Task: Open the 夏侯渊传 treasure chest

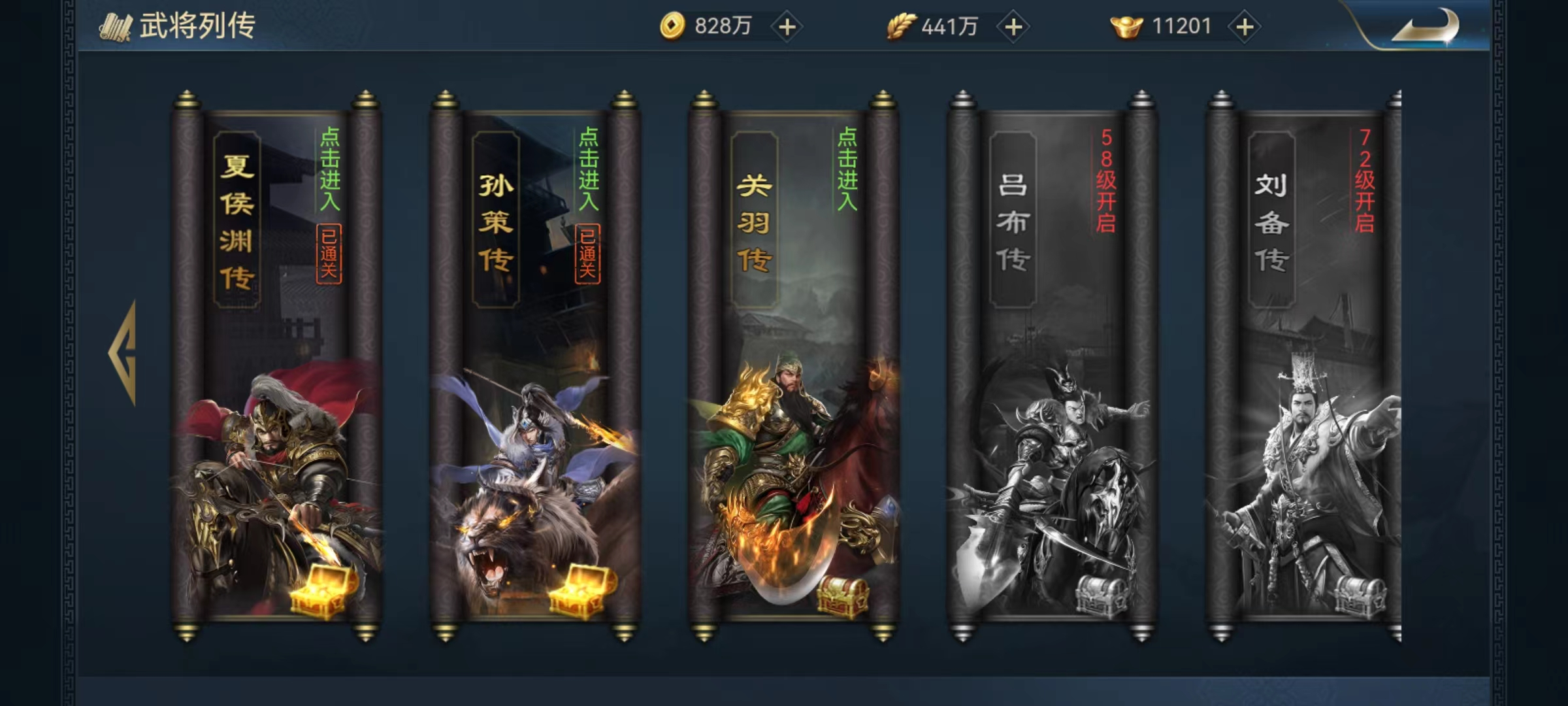Action: click(x=323, y=592)
